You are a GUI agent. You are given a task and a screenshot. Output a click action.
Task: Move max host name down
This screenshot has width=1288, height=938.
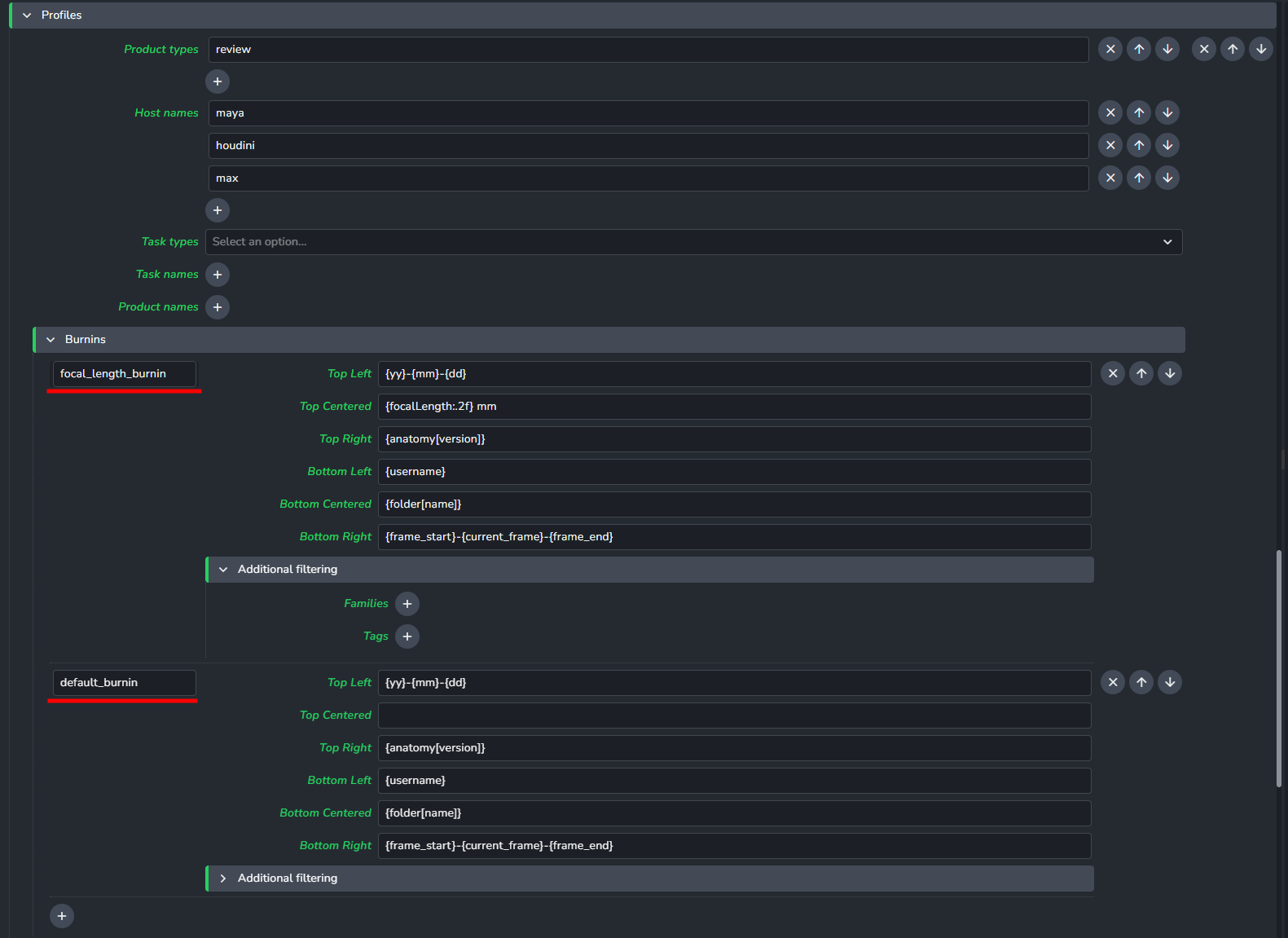tap(1167, 178)
